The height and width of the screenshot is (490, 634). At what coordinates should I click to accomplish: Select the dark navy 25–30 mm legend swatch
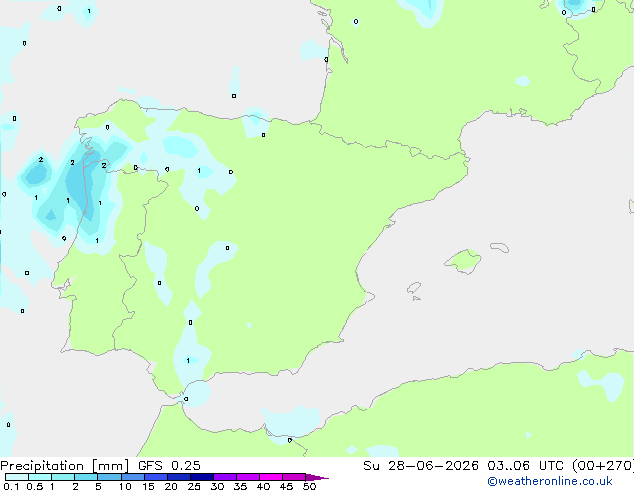(202, 477)
